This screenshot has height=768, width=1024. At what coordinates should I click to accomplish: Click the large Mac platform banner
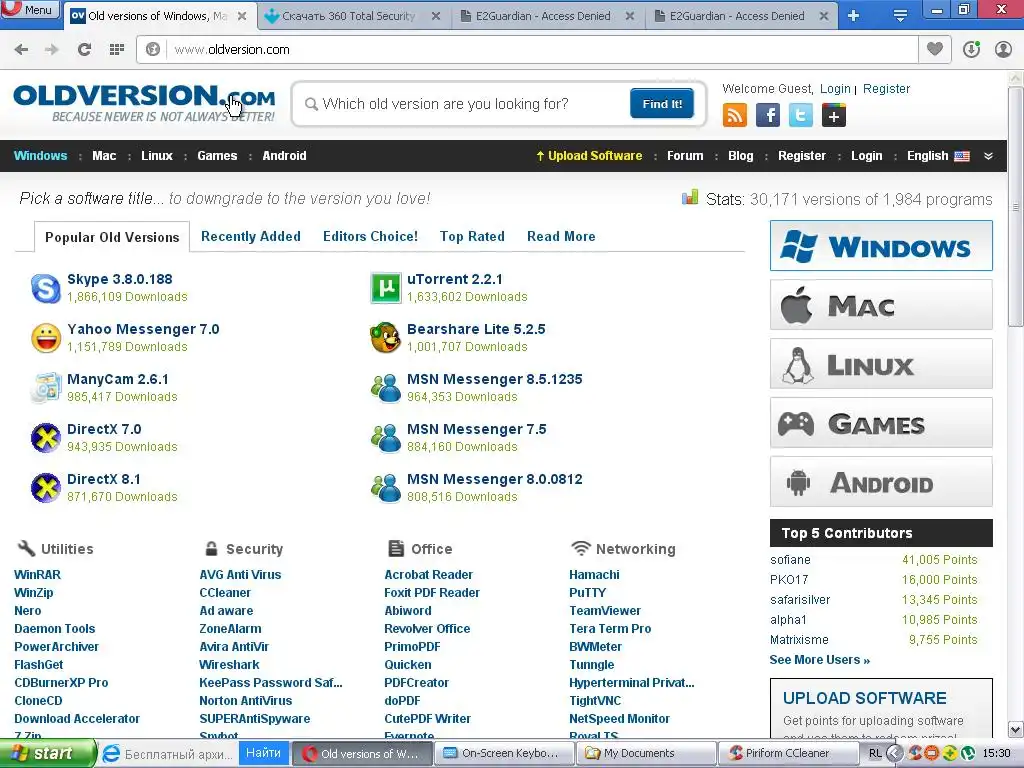(x=881, y=305)
